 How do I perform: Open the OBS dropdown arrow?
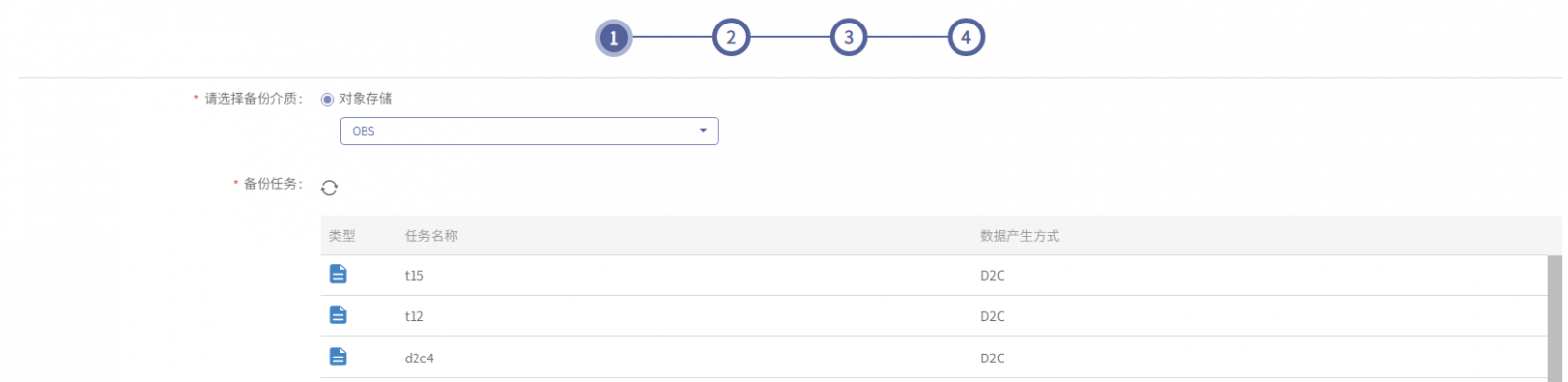point(703,131)
